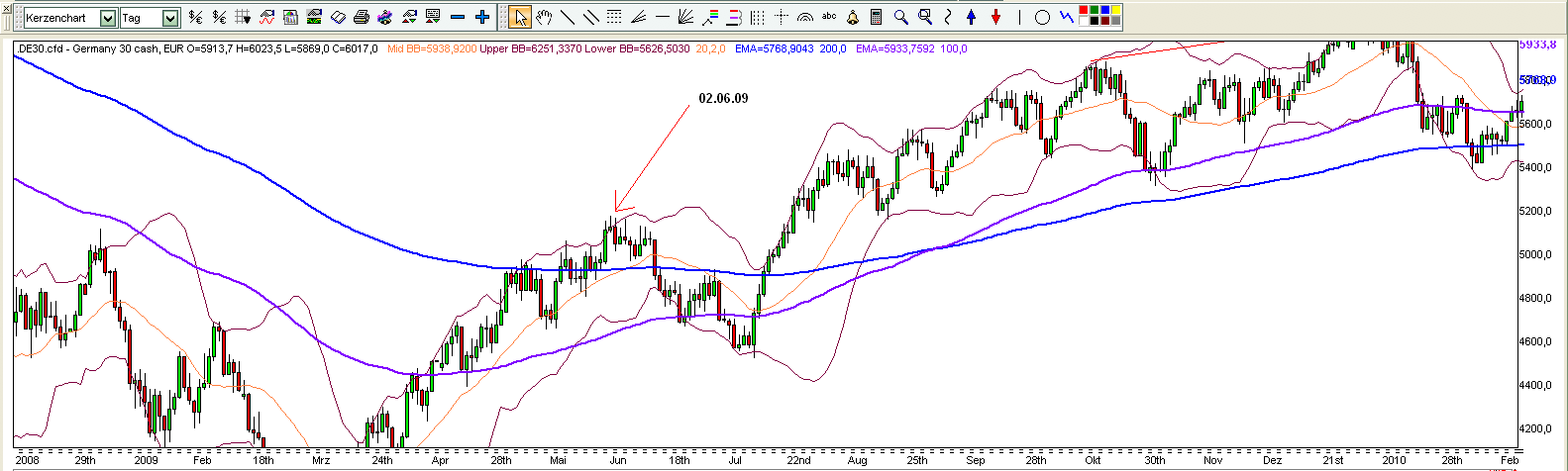Image resolution: width=1568 pixels, height=471 pixels.
Task: Pick the green color swatch
Action: pyautogui.click(x=1095, y=10)
